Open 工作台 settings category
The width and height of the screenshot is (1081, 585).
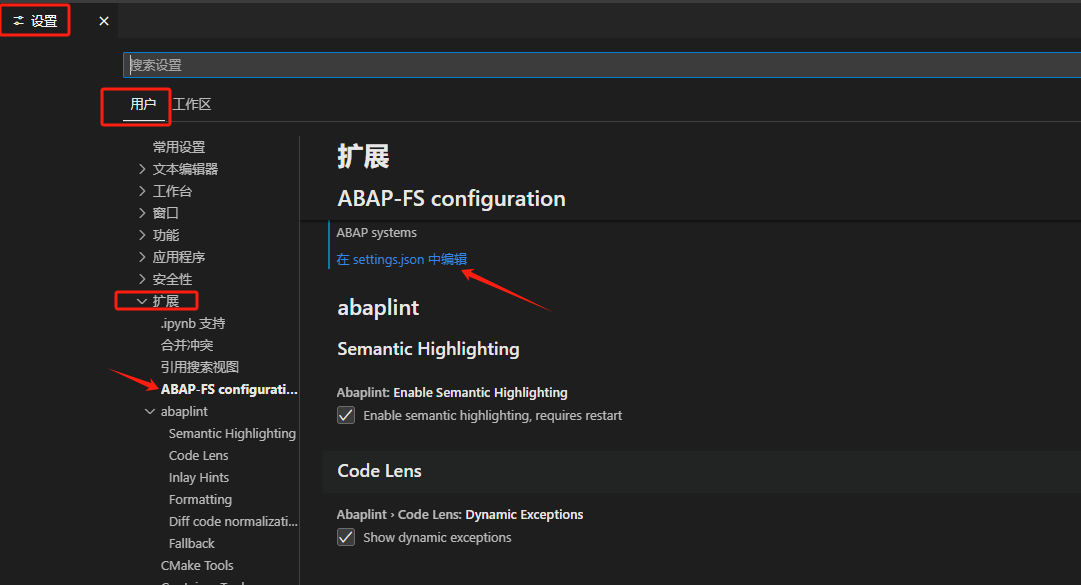(x=172, y=191)
